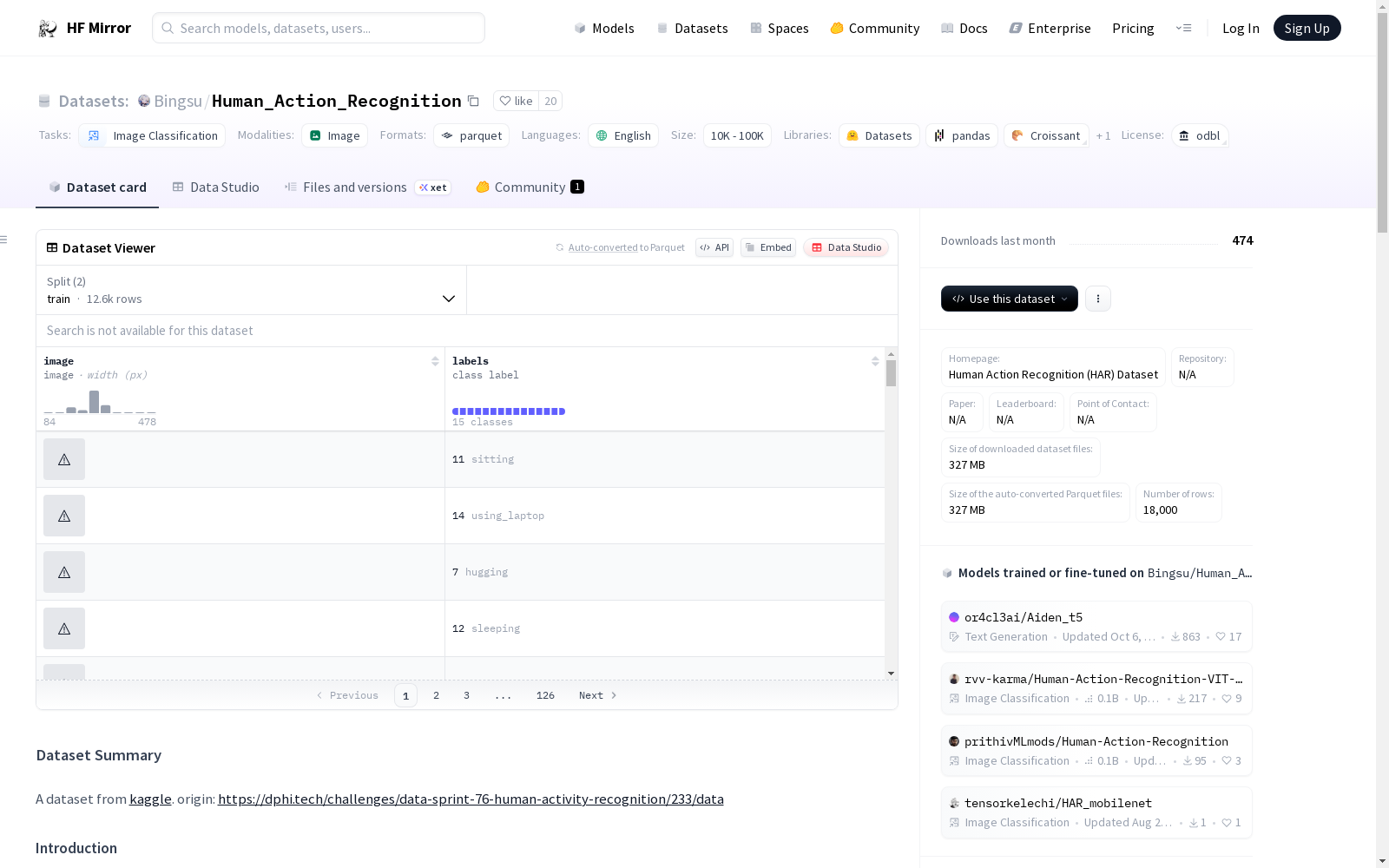The height and width of the screenshot is (868, 1389).
Task: Click the more navigation menu icon
Action: click(1183, 28)
